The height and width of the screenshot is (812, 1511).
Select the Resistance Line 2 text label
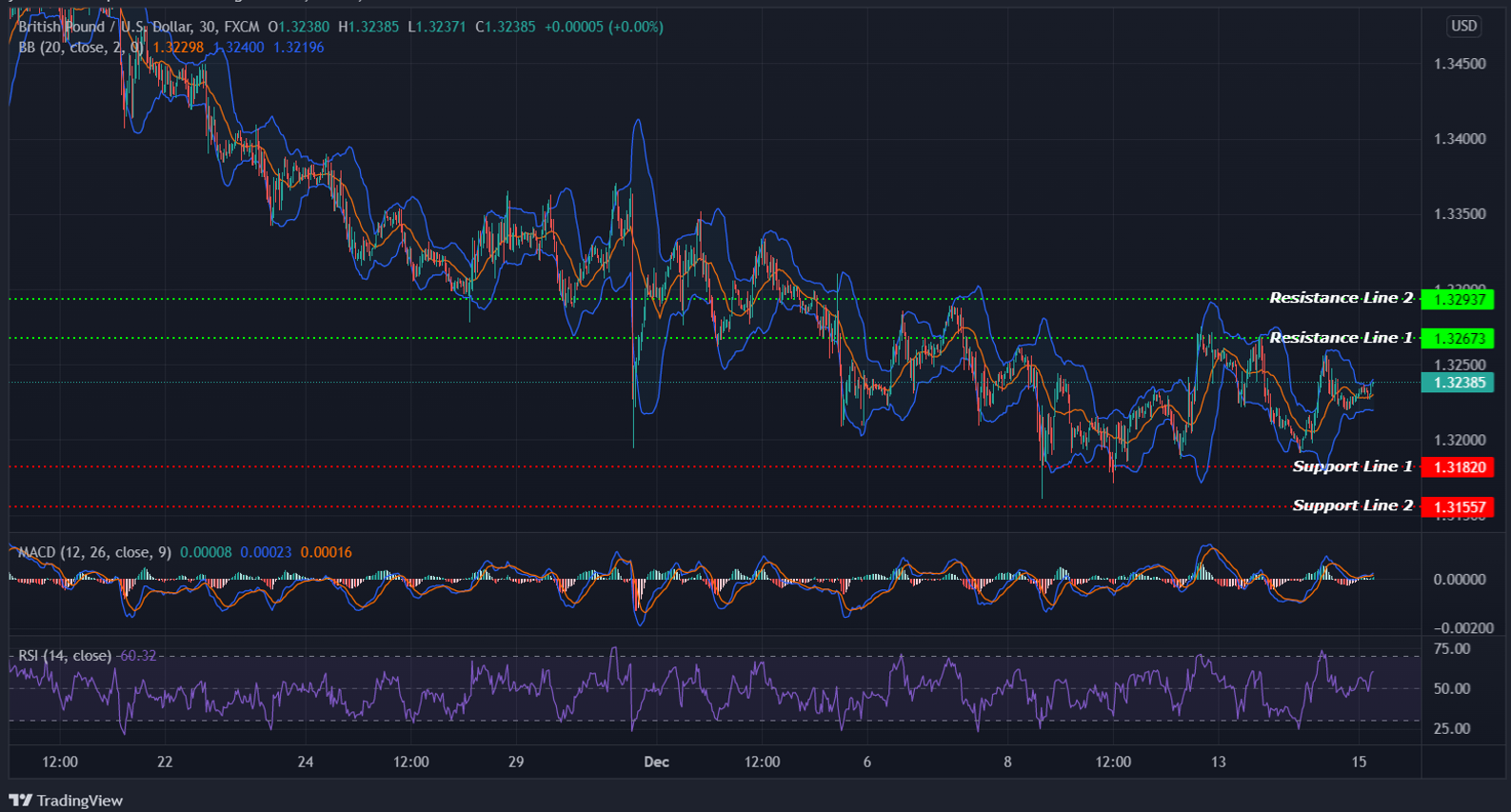pyautogui.click(x=1341, y=298)
